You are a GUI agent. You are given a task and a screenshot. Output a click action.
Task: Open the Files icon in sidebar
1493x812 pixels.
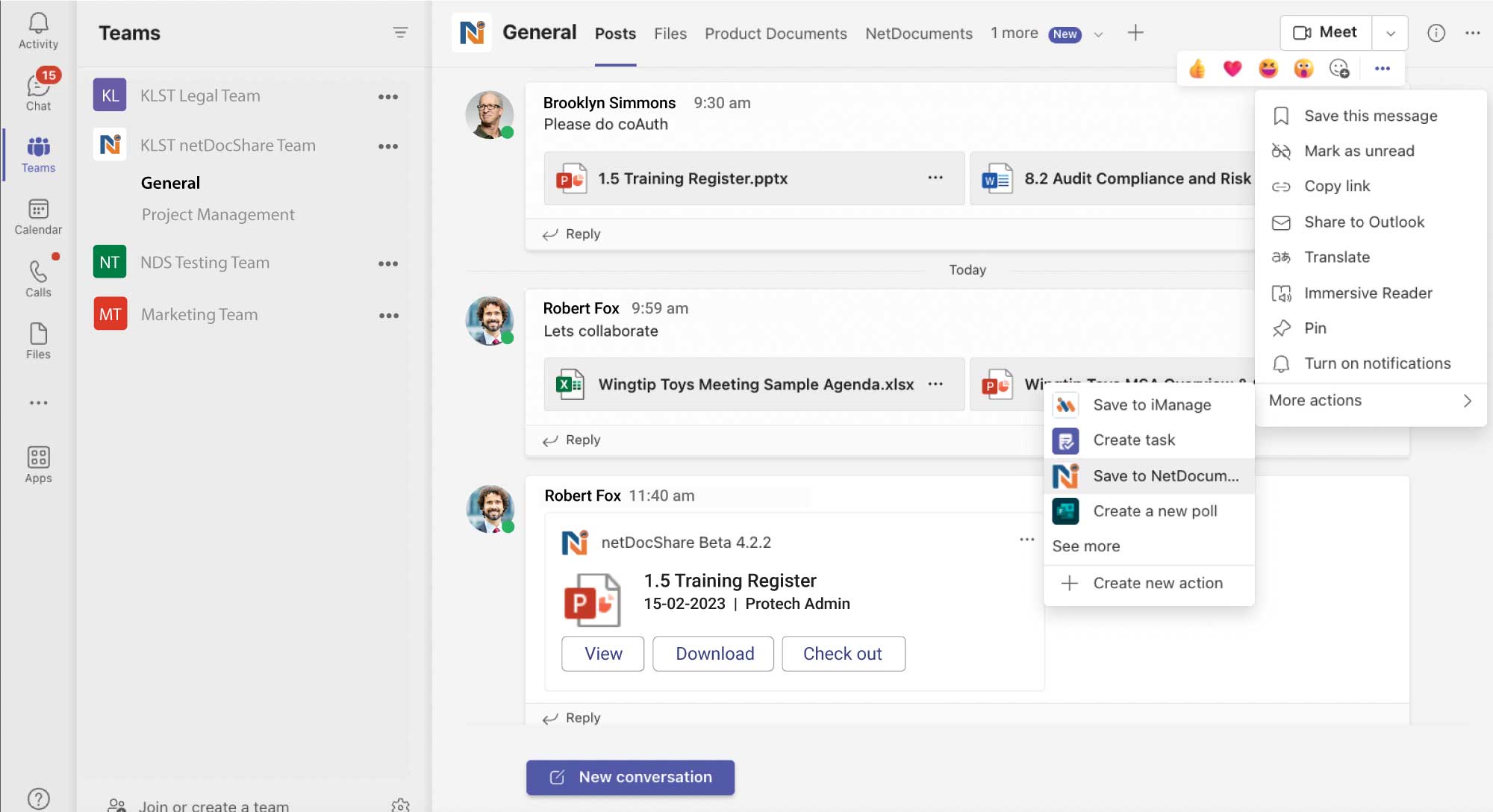[38, 341]
